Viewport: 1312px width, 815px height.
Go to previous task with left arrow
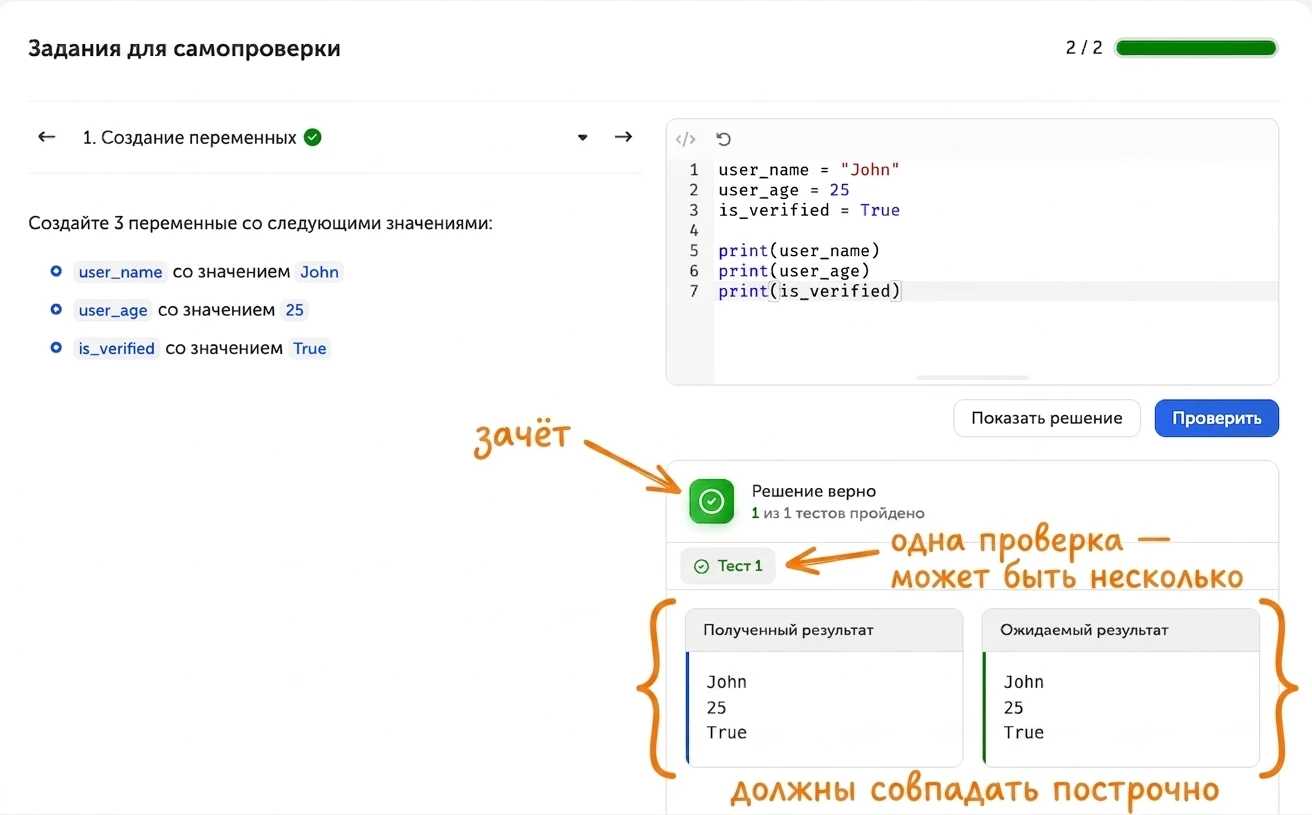coord(46,137)
